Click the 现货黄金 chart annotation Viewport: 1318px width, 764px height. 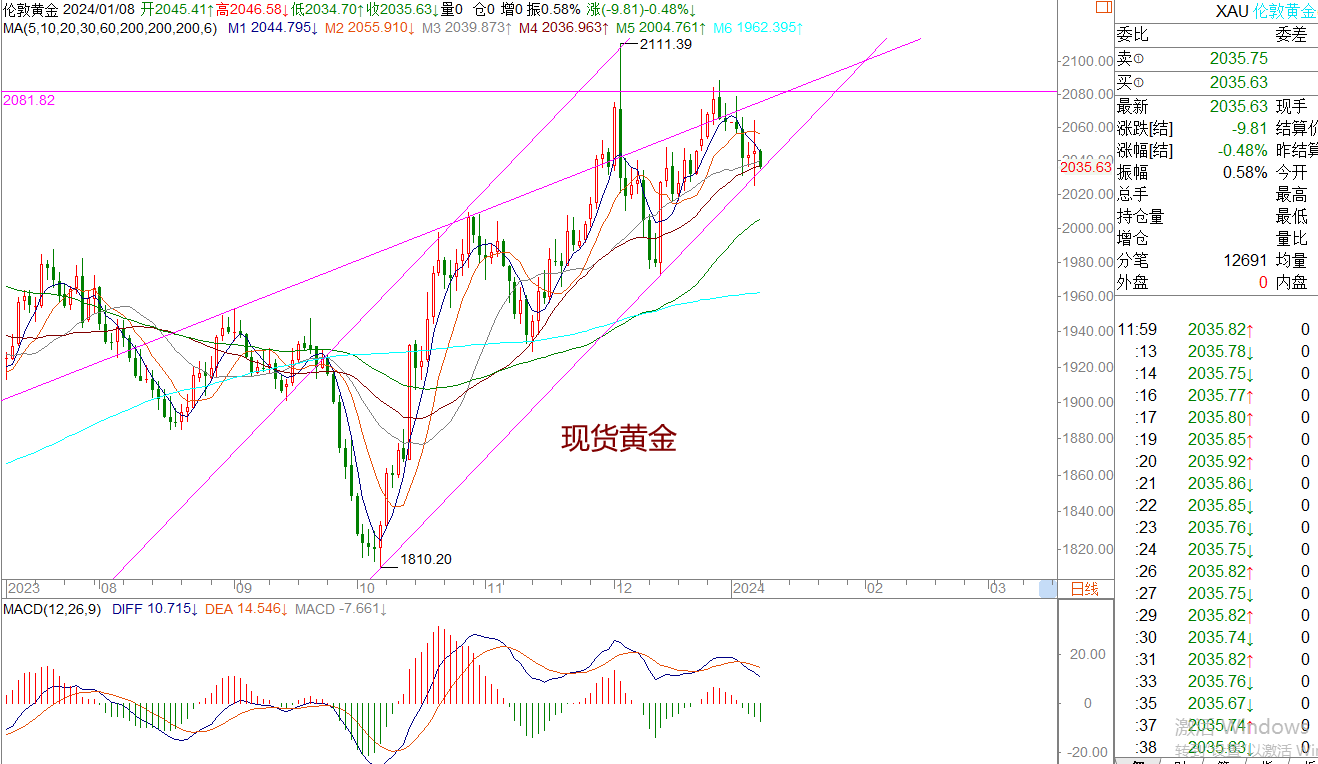618,437
